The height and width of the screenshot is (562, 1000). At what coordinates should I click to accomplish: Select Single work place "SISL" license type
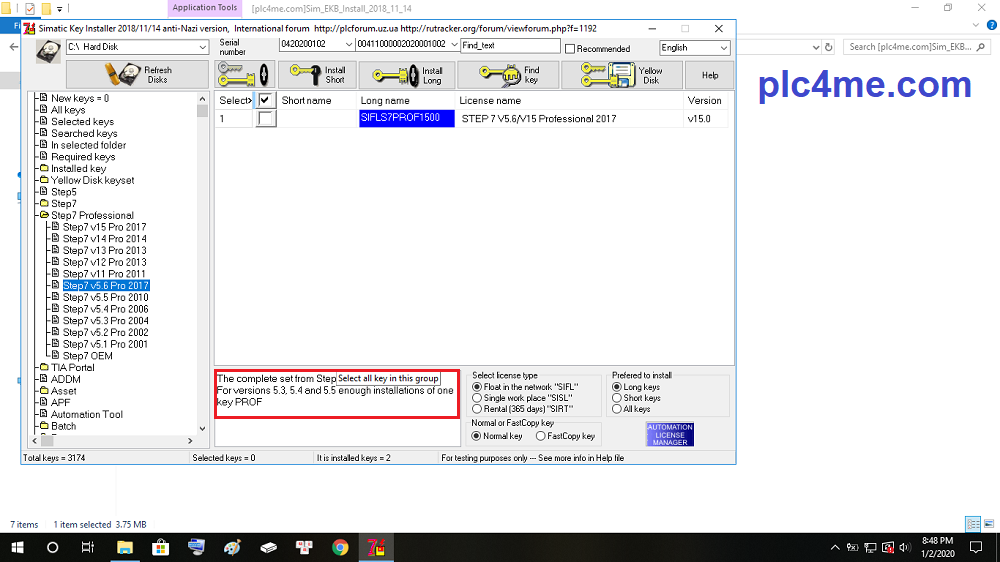(x=477, y=398)
